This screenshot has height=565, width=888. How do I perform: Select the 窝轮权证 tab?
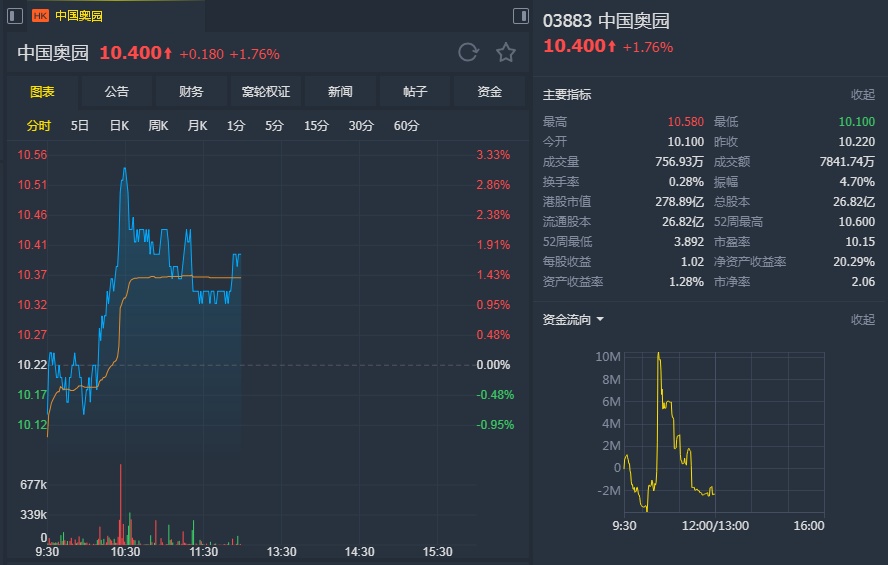266,92
